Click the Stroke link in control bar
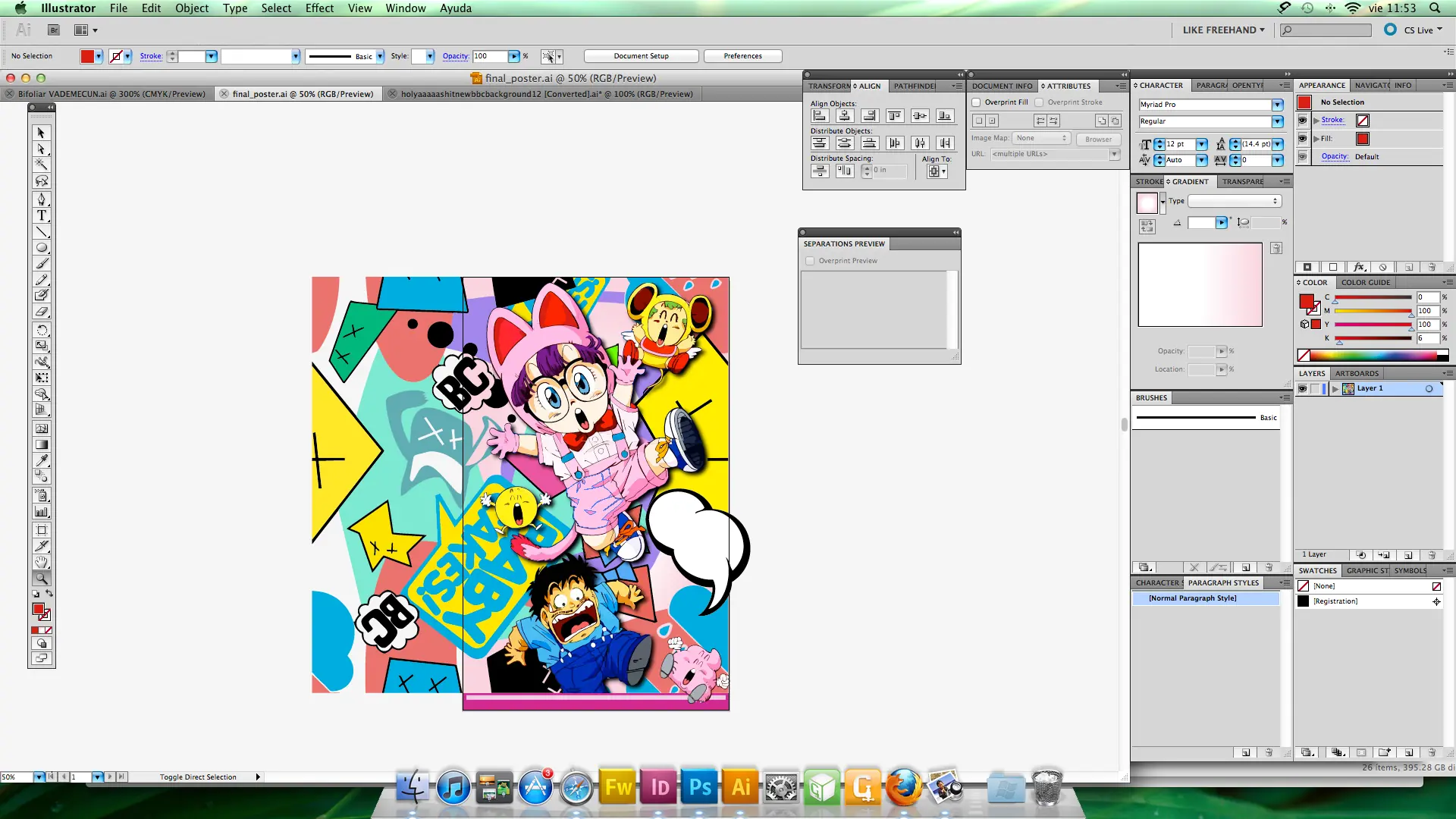Image resolution: width=1456 pixels, height=819 pixels. [151, 56]
